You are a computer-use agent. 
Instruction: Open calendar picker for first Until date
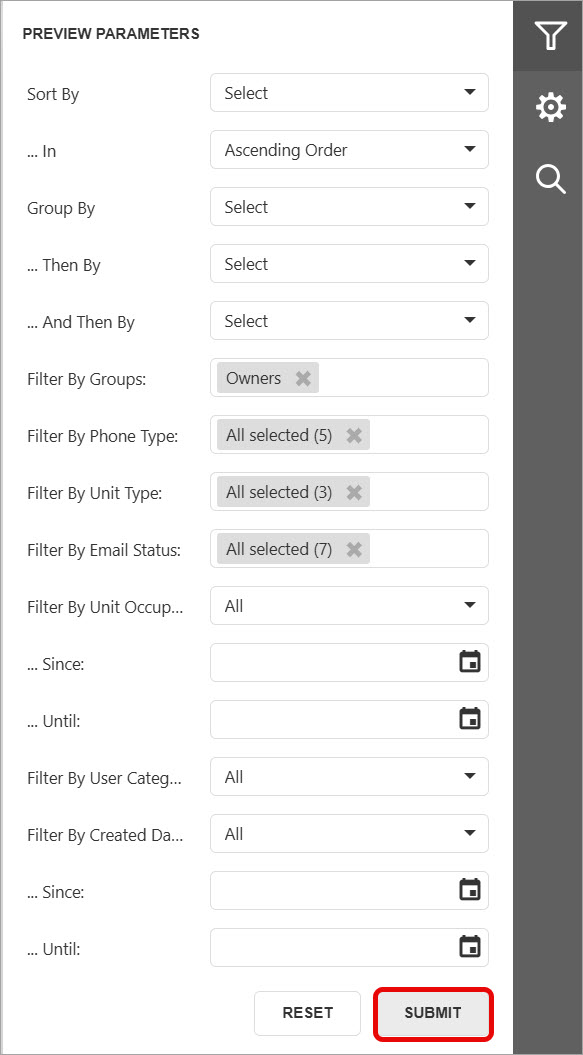click(x=469, y=719)
